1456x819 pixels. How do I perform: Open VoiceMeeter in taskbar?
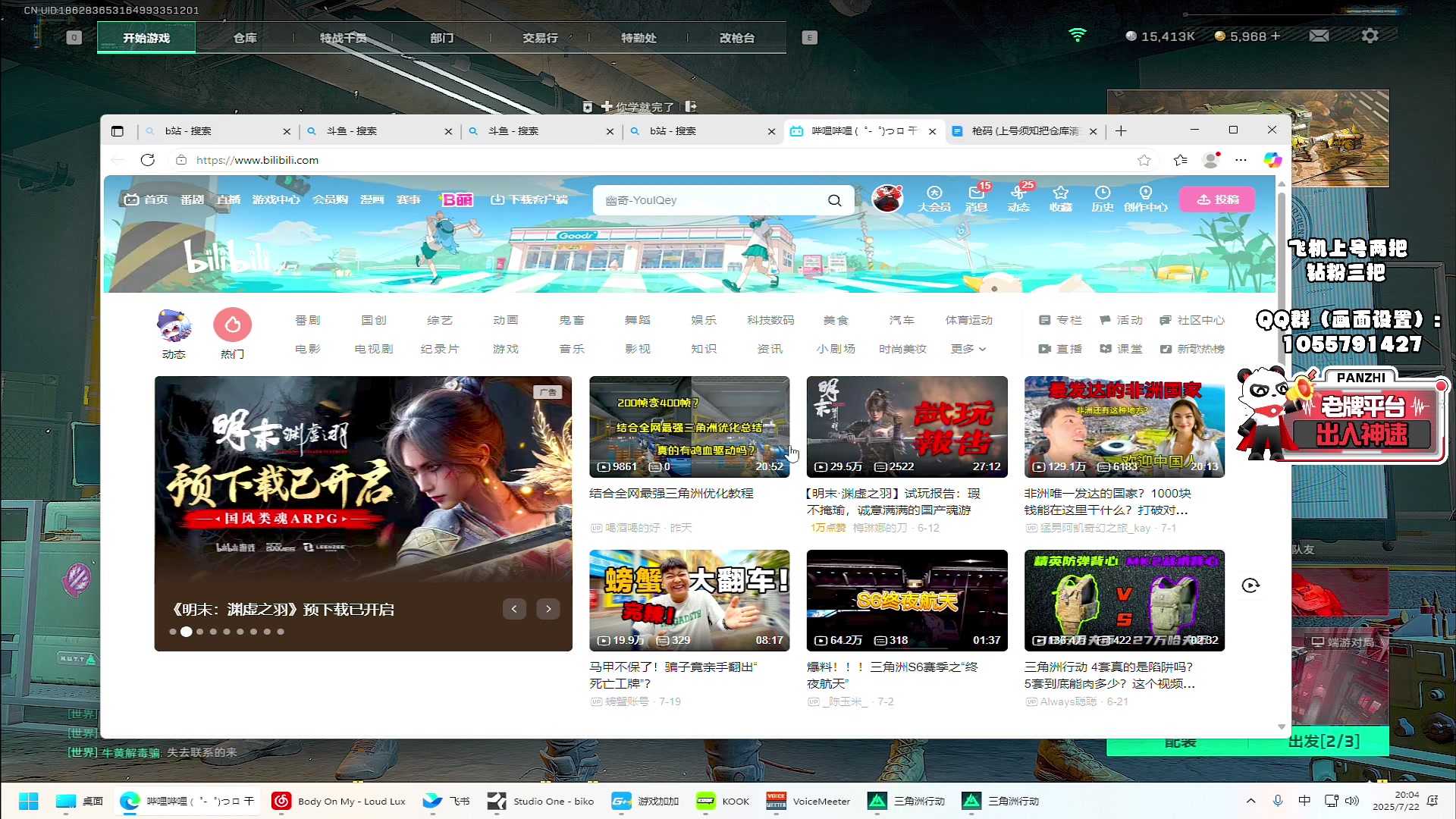[808, 801]
